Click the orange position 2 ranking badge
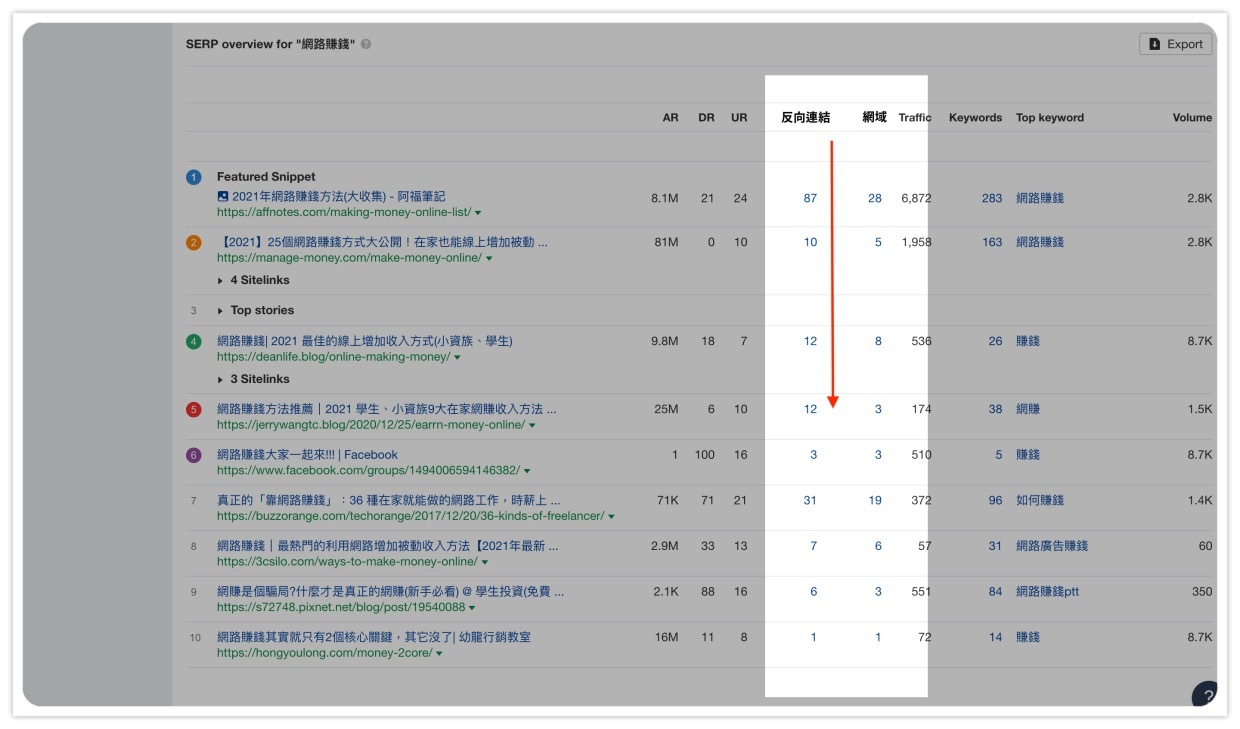The image size is (1240, 729). click(192, 242)
